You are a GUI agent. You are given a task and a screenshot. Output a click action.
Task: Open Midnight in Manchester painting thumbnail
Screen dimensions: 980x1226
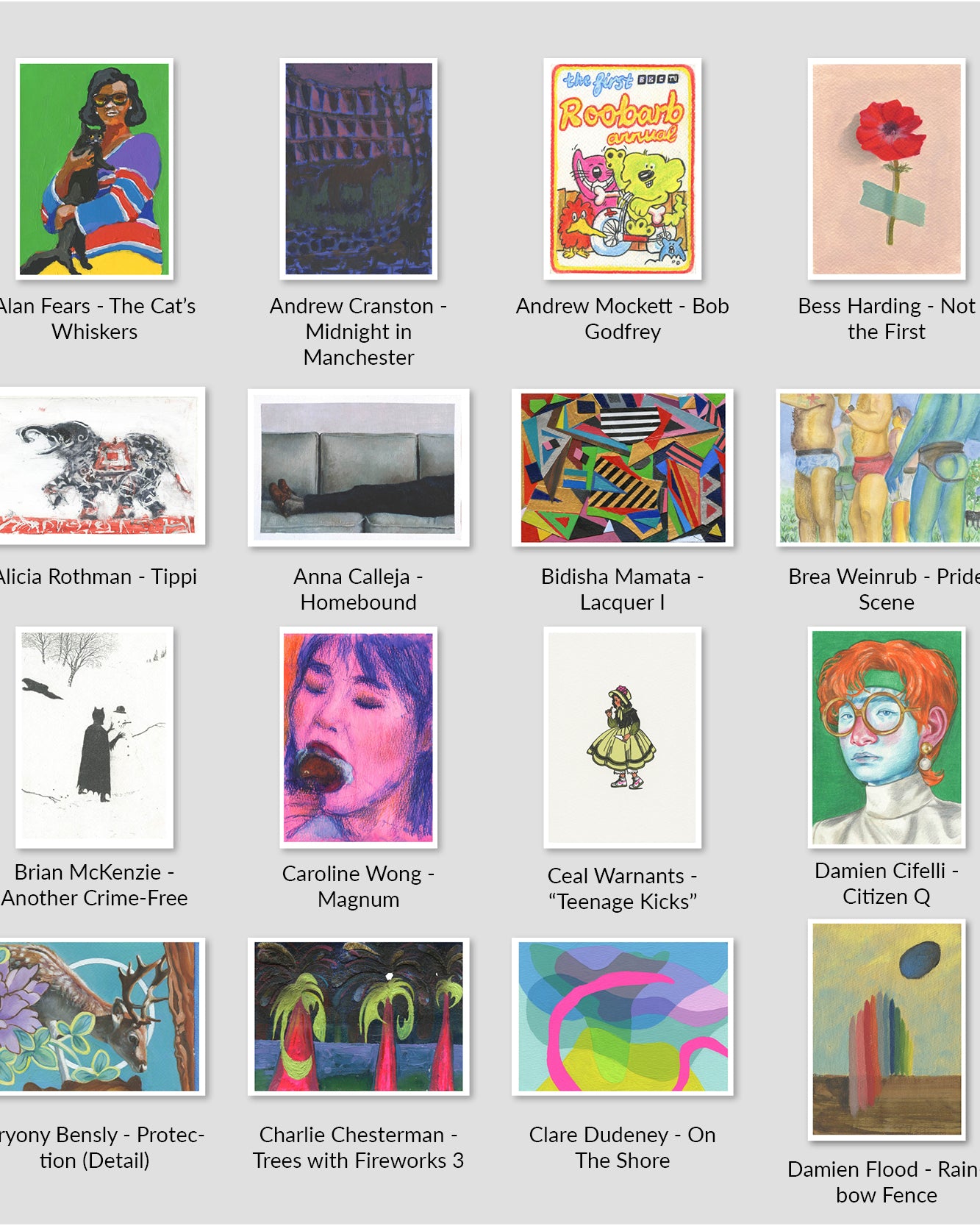point(358,168)
